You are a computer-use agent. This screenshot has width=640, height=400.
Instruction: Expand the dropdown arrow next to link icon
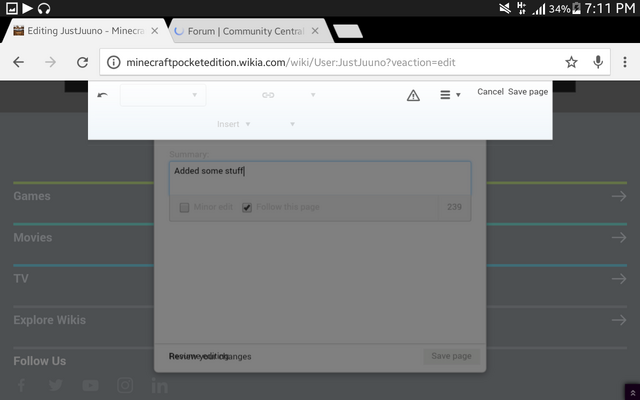[313, 95]
